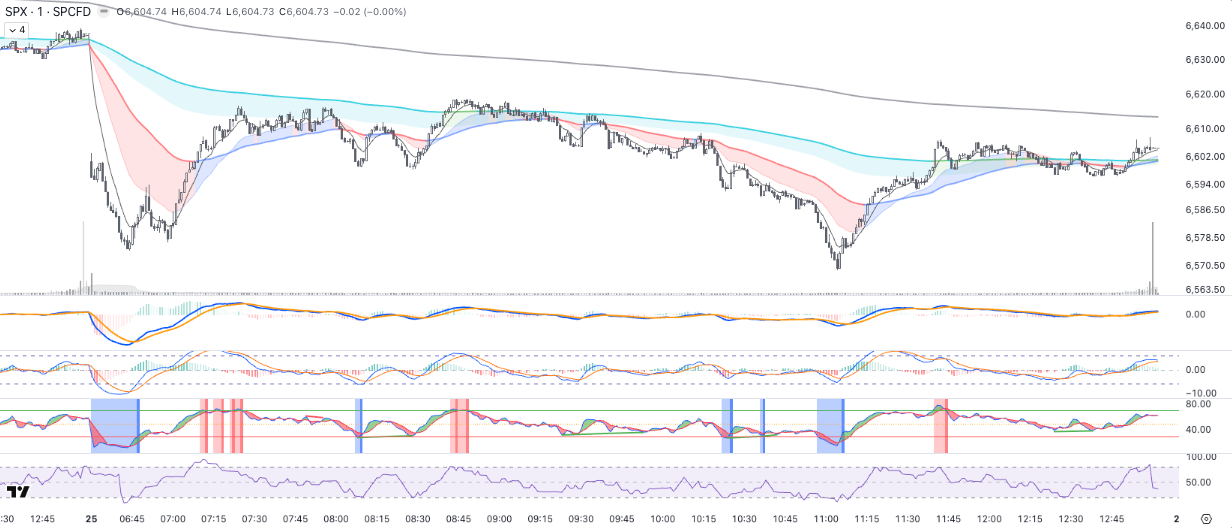Viewport: 1232px width, 528px height.
Task: Click the SPX · 1 · SPCFD symbol title
Action: pyautogui.click(x=47, y=12)
